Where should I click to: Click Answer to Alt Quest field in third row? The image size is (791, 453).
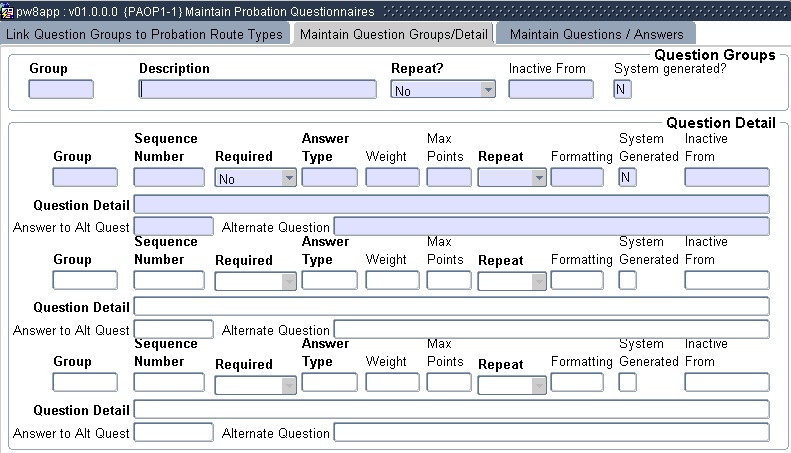173,432
